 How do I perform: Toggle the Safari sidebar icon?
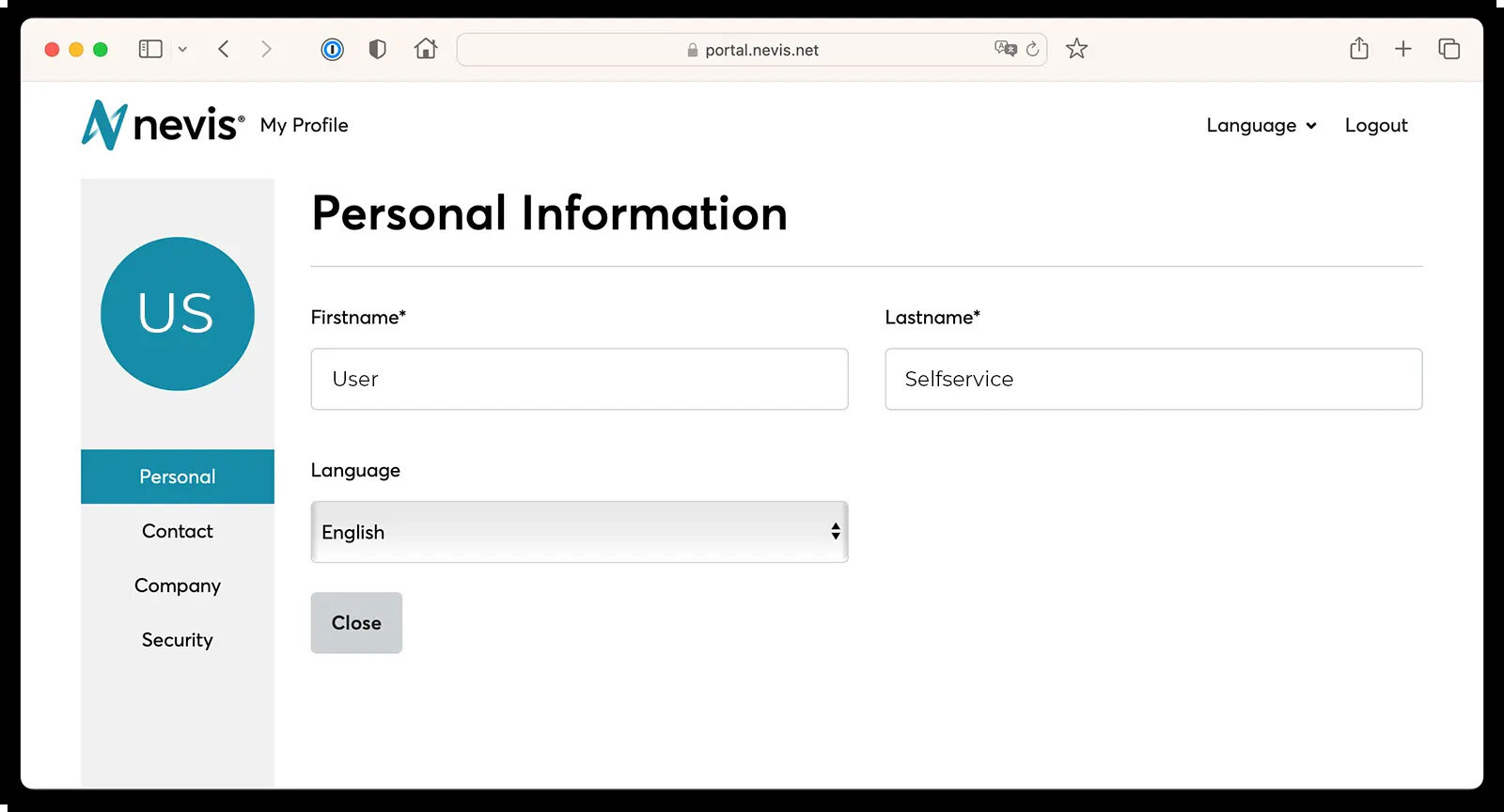[150, 49]
